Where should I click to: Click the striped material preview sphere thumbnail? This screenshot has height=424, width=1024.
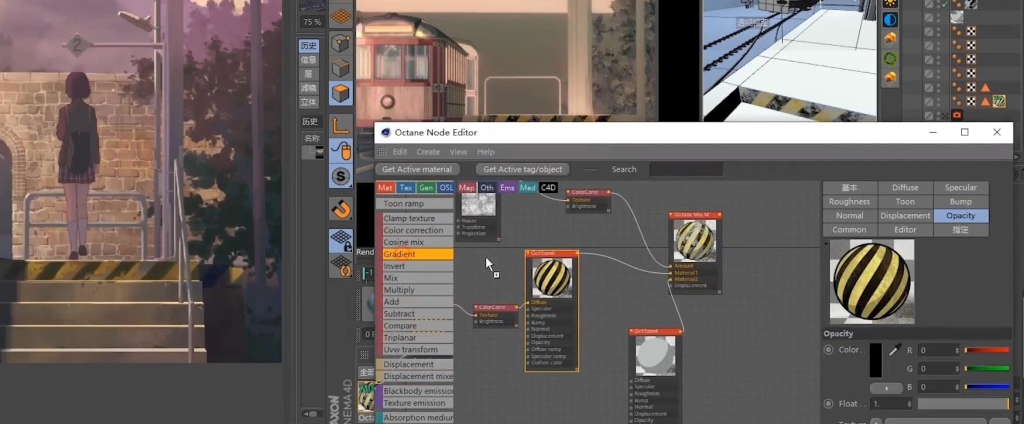click(872, 282)
